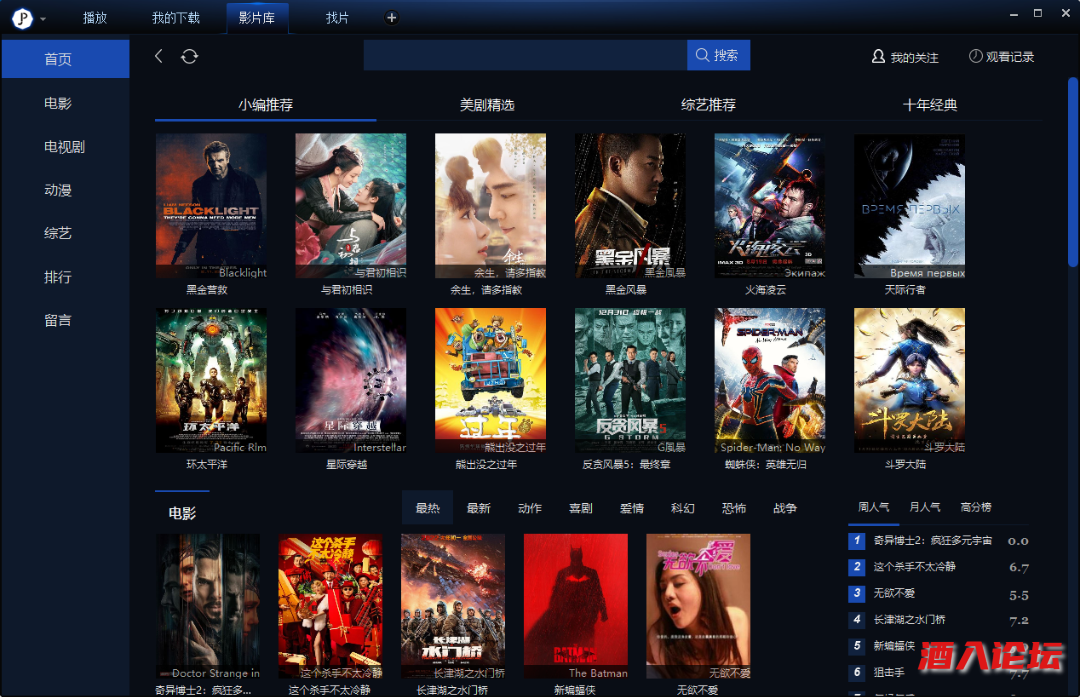Show the 周人气 ranking
The width and height of the screenshot is (1080, 697).
(x=873, y=508)
